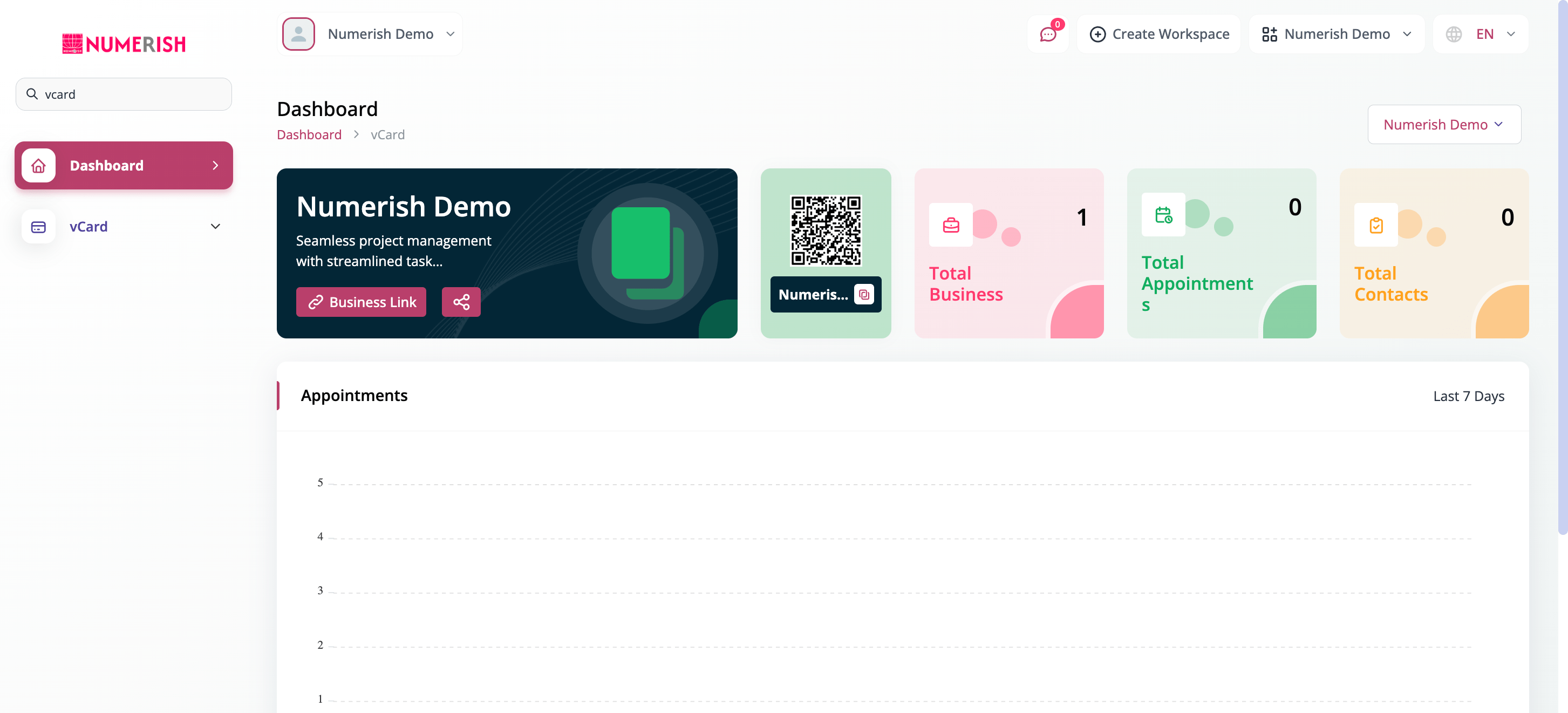Click the banner description about seamless project management
Image resolution: width=1568 pixels, height=713 pixels.
pos(393,251)
